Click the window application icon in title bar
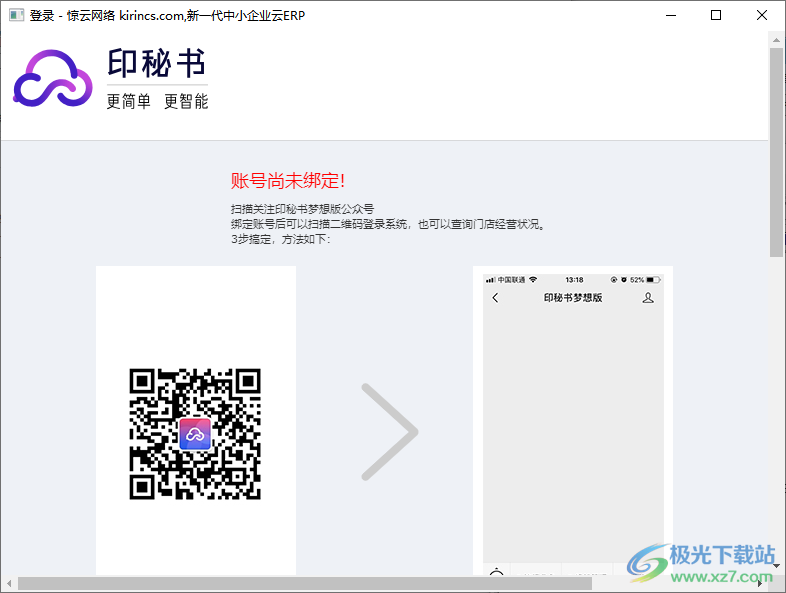 pyautogui.click(x=16, y=15)
